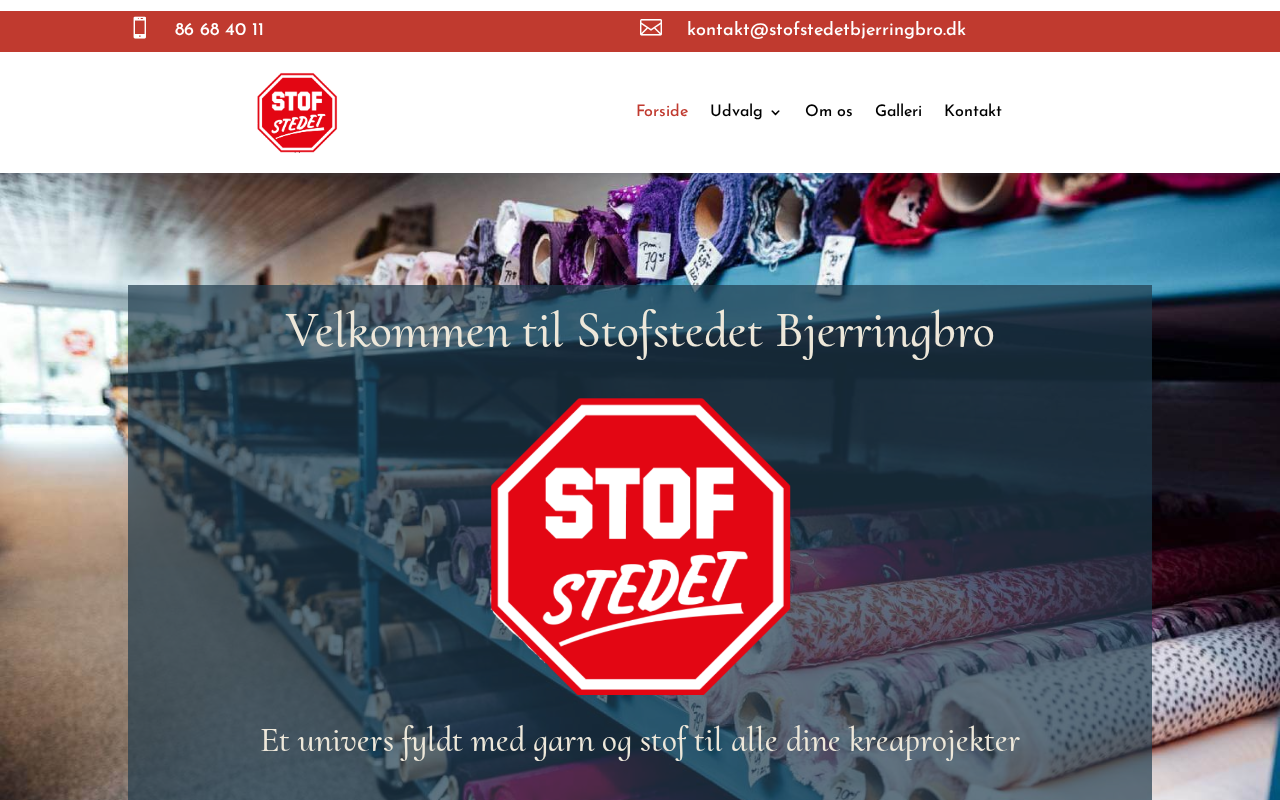Go to the Forside page

point(662,112)
